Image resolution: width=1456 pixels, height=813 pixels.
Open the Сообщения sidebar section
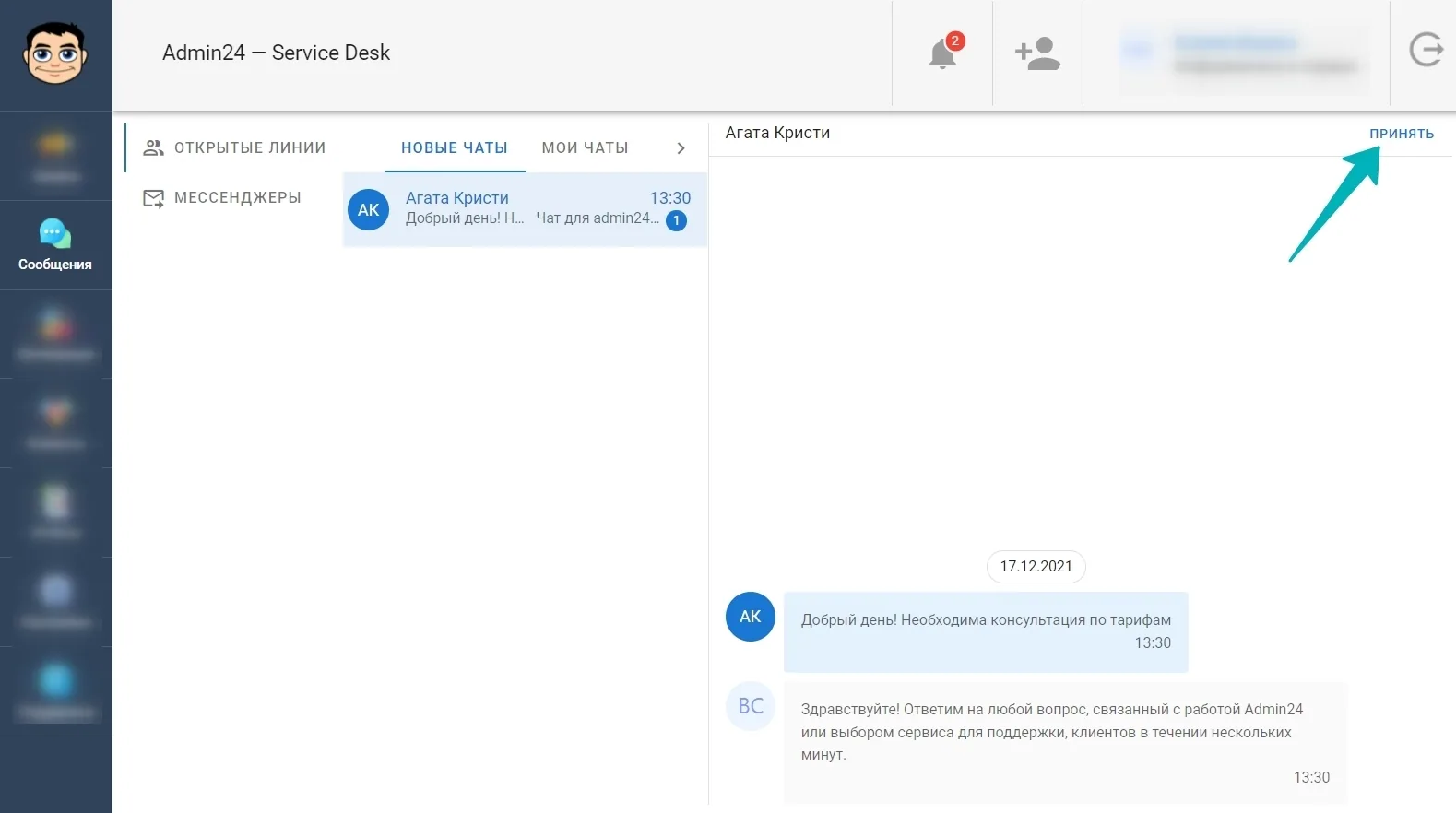55,245
